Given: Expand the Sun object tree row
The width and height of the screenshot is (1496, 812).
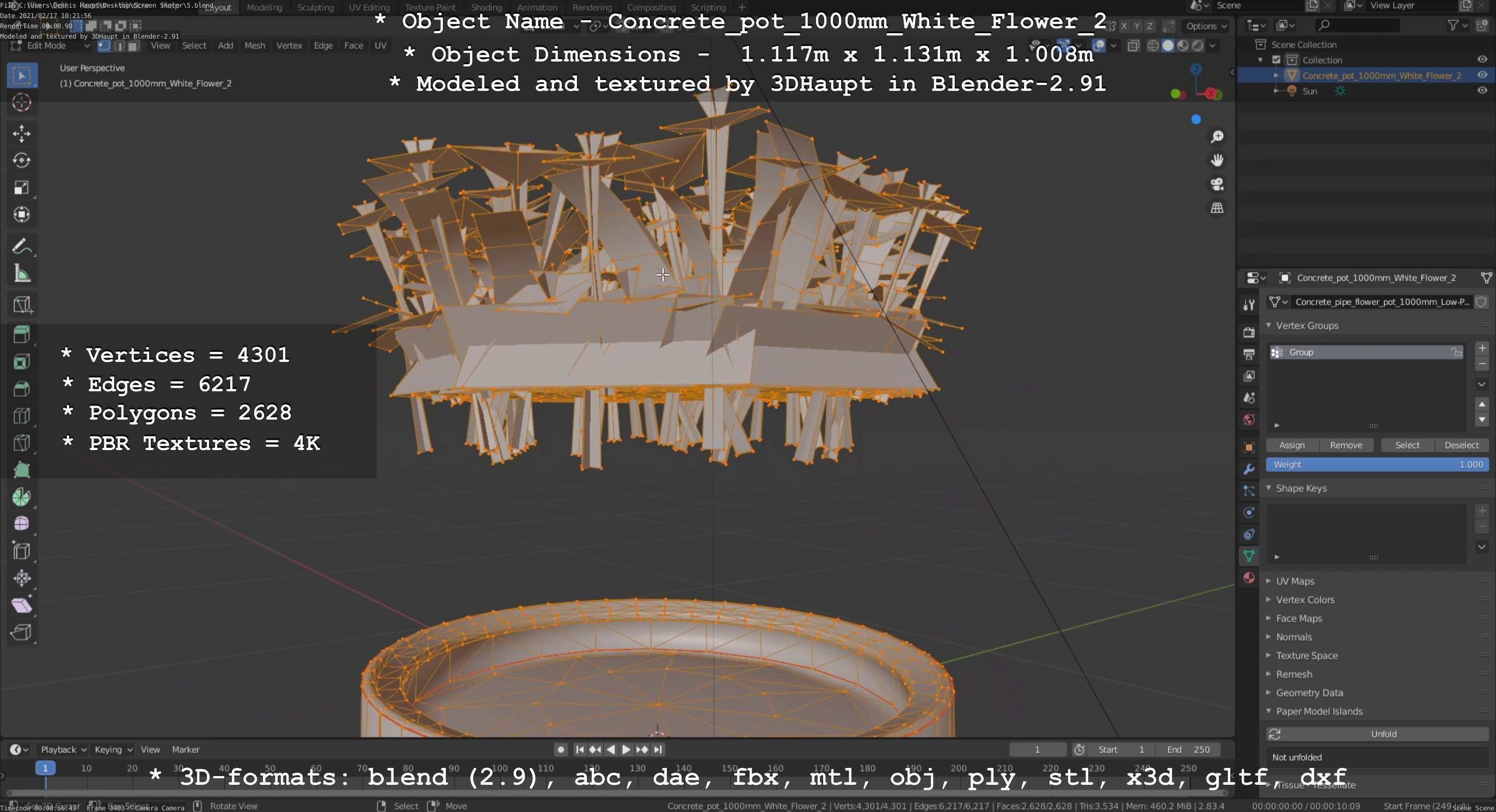Looking at the screenshot, I should [1277, 91].
